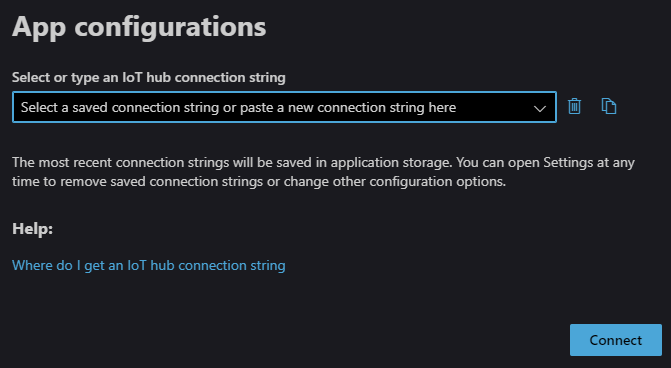This screenshot has width=671, height=368.
Task: Copy the string using the clipboard icon
Action: (609, 106)
